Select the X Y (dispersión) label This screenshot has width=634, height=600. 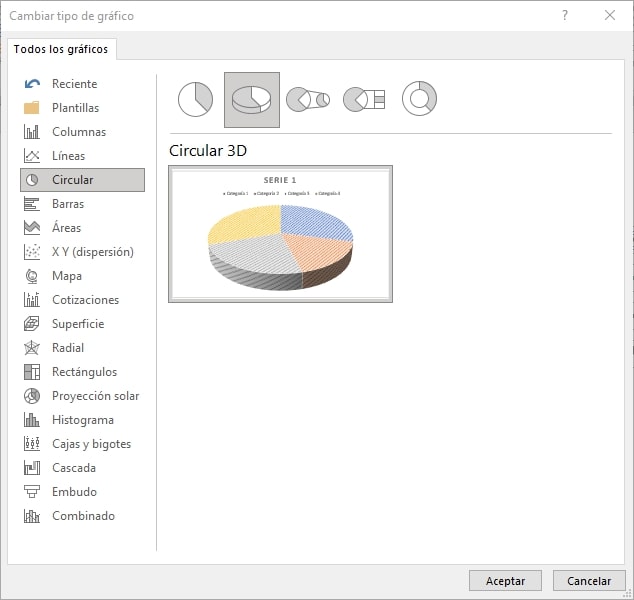(x=93, y=252)
